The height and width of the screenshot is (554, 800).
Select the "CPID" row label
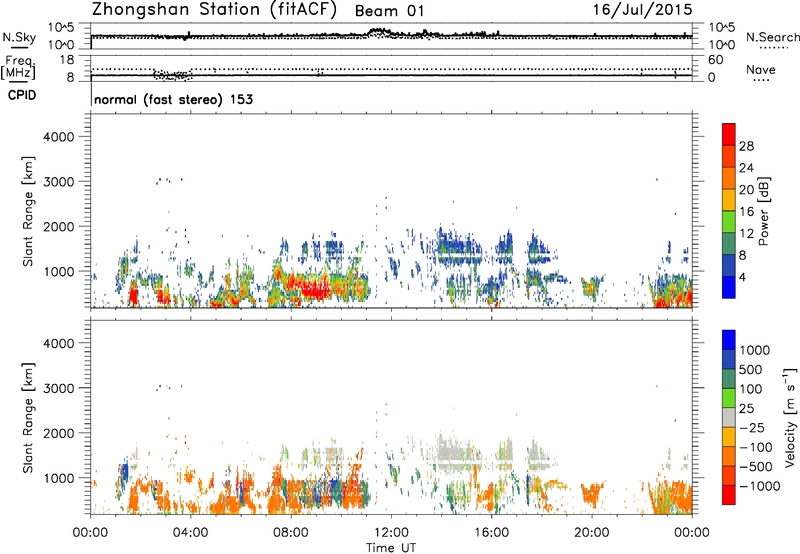tap(22, 95)
